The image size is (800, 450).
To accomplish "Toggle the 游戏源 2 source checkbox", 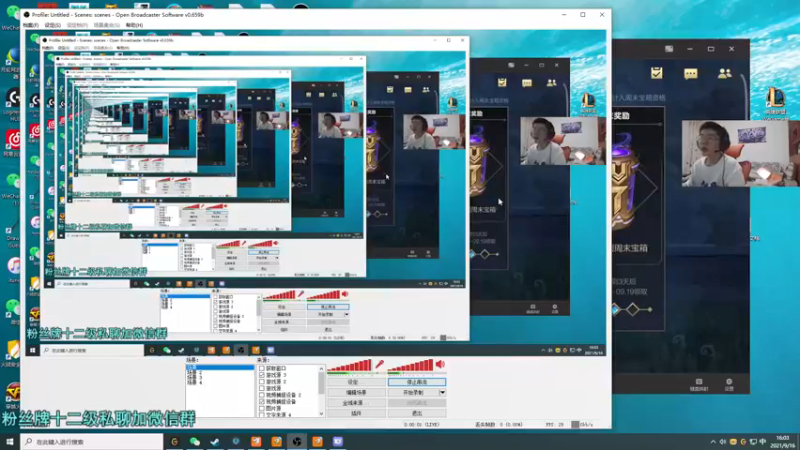I will (x=262, y=382).
